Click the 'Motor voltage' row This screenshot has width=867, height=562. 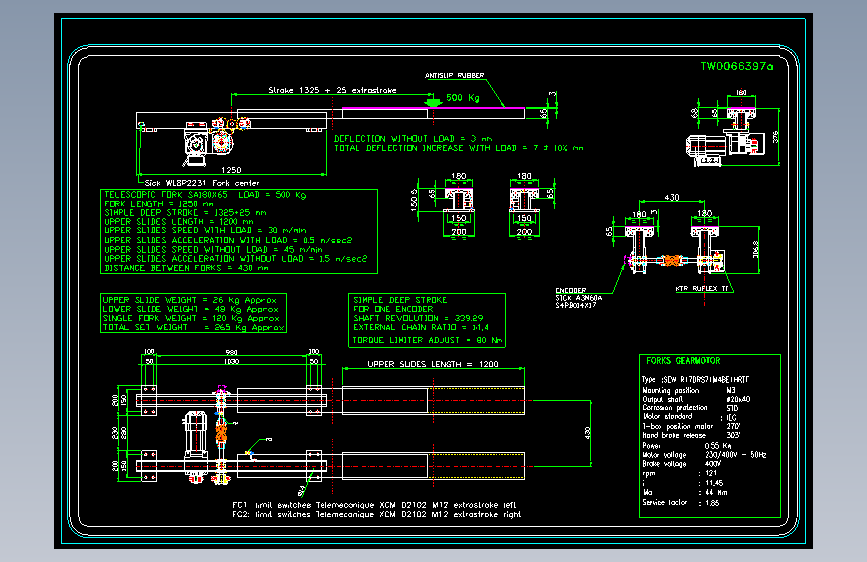[x=704, y=455]
